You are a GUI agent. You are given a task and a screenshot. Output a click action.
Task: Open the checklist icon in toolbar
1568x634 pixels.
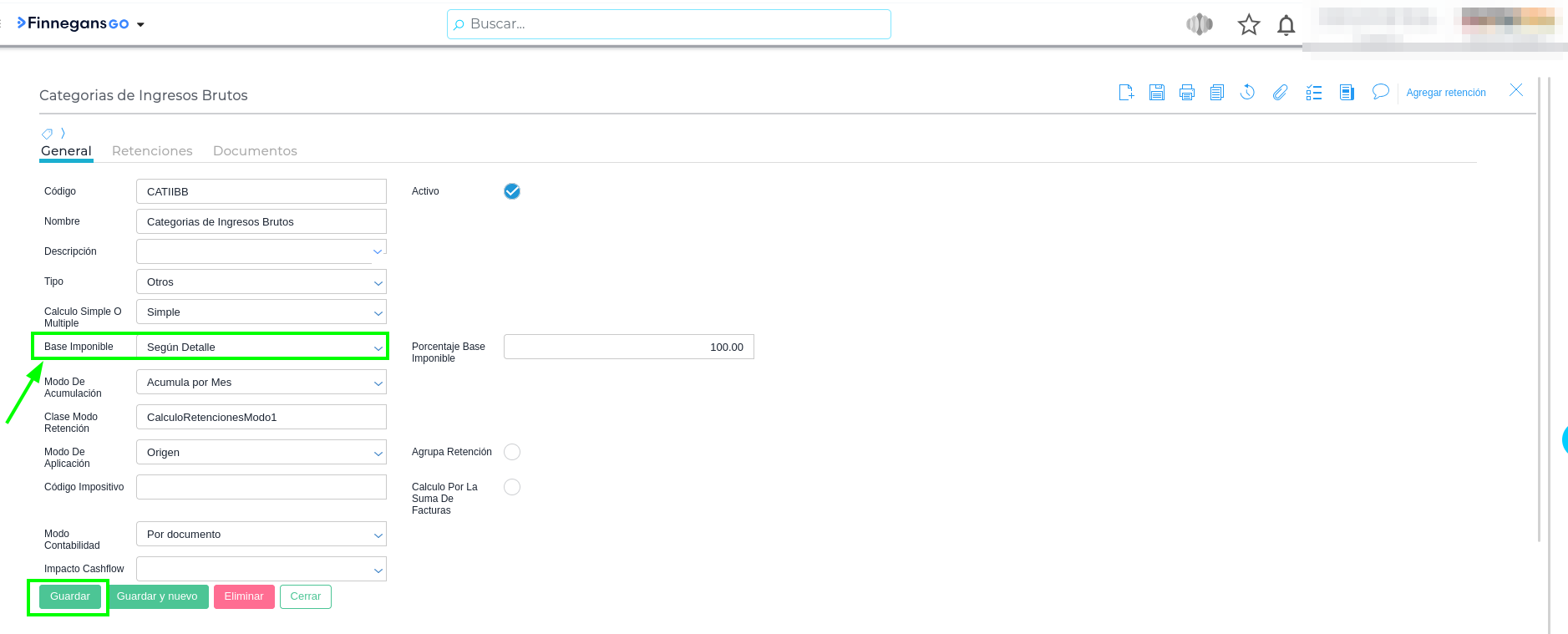pyautogui.click(x=1314, y=93)
